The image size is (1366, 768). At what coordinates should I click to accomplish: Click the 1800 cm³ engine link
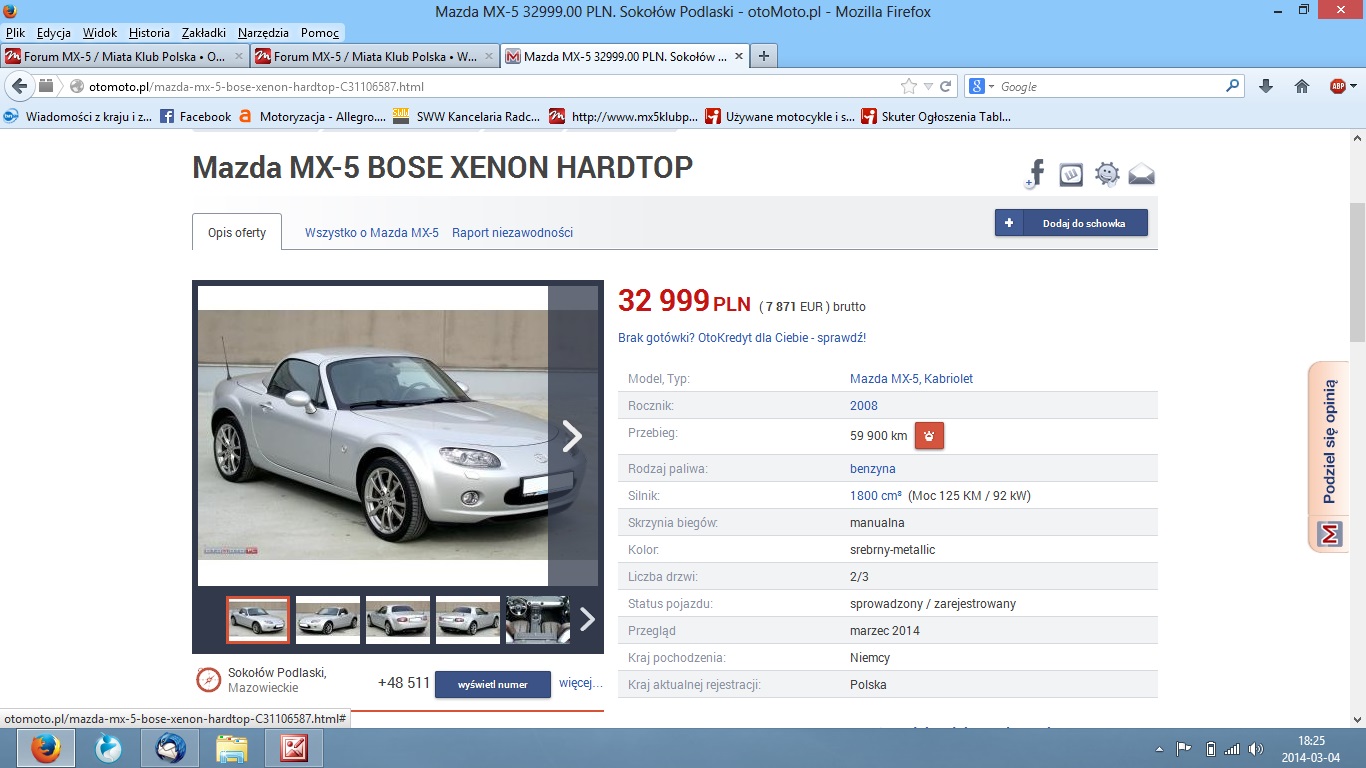[876, 495]
